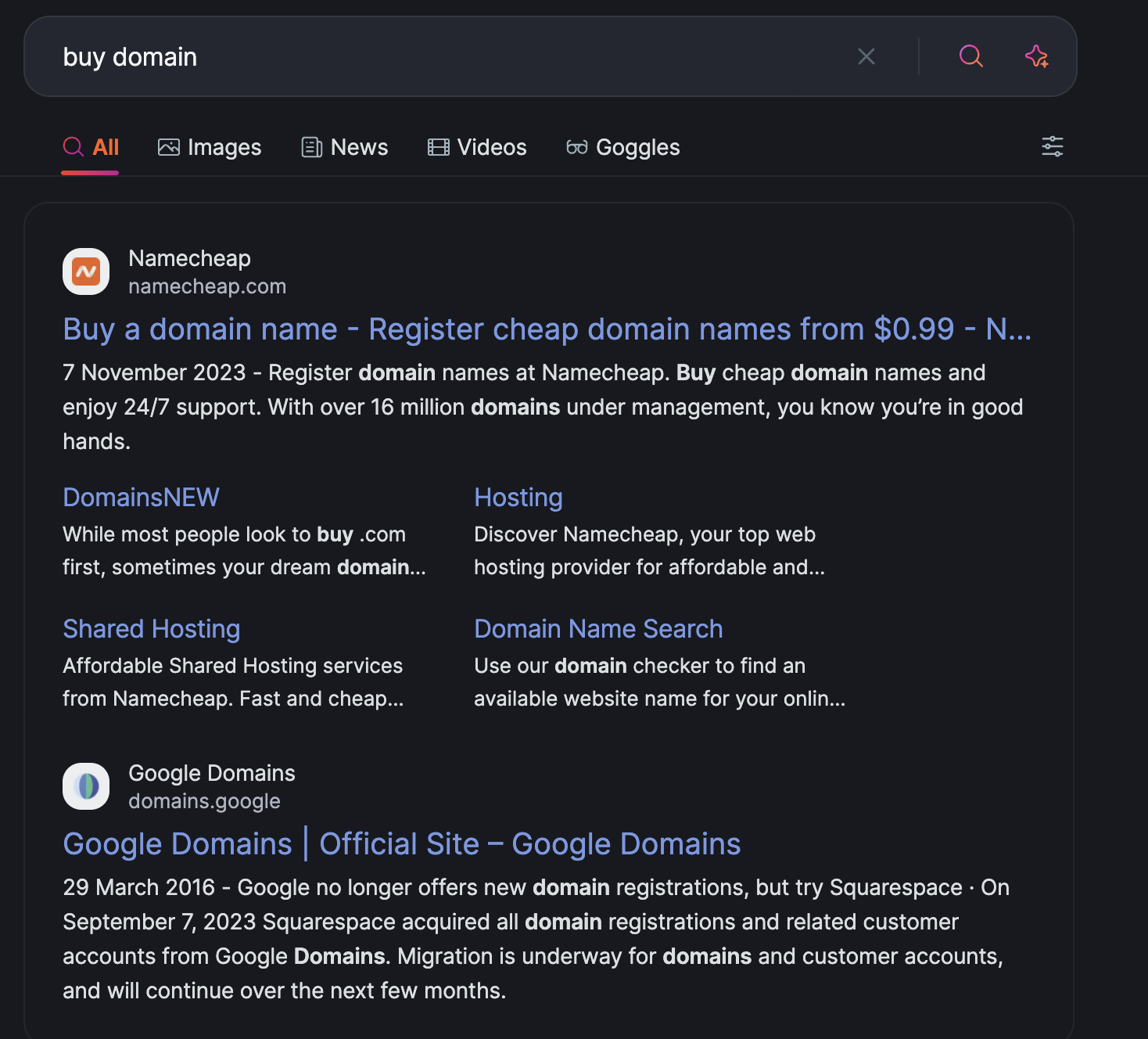Switch to the Images tab

pyautogui.click(x=210, y=147)
